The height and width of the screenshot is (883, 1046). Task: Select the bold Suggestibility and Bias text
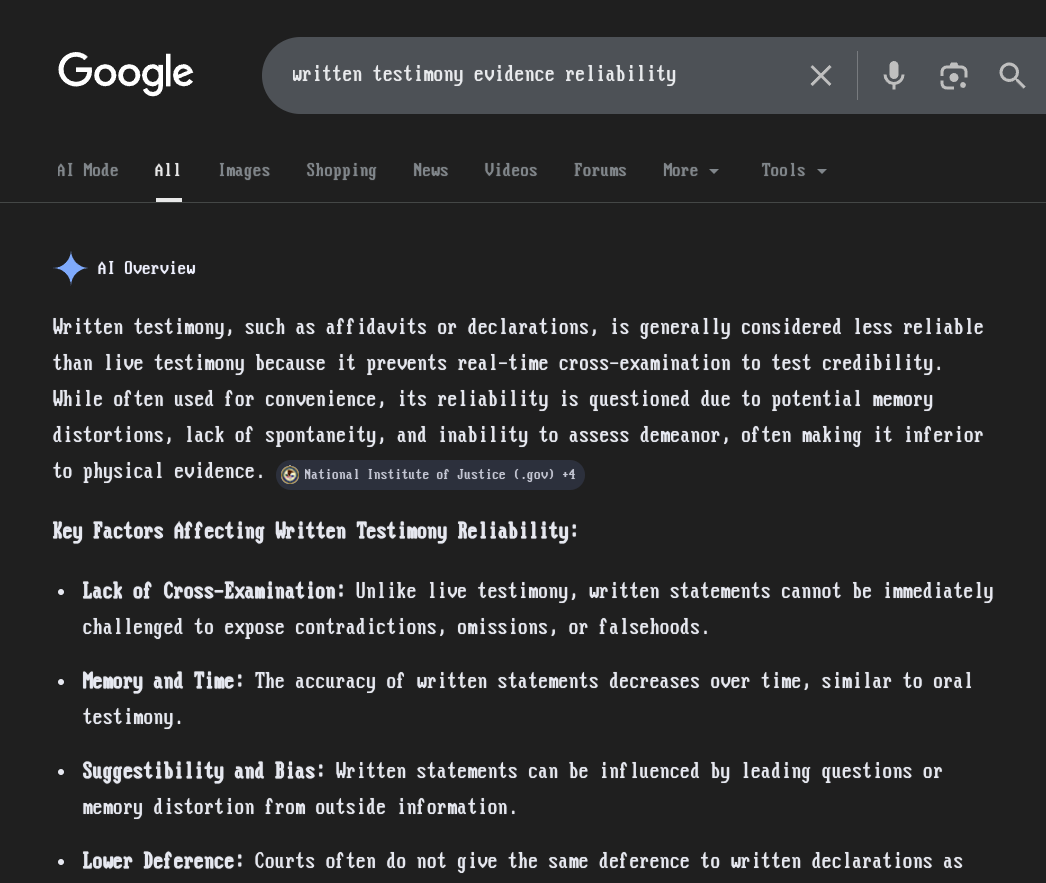[x=203, y=771]
